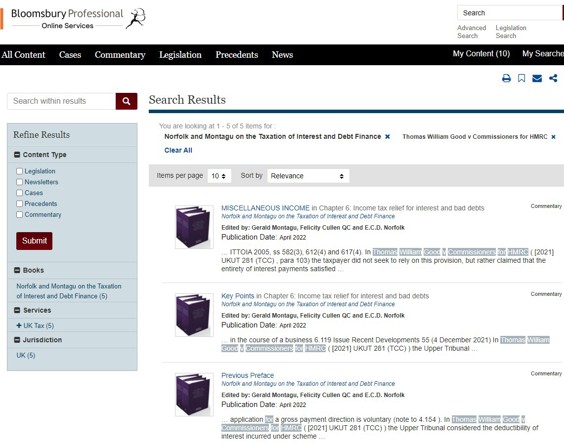Remove the Norfolk and Montagu filter

(x=387, y=137)
